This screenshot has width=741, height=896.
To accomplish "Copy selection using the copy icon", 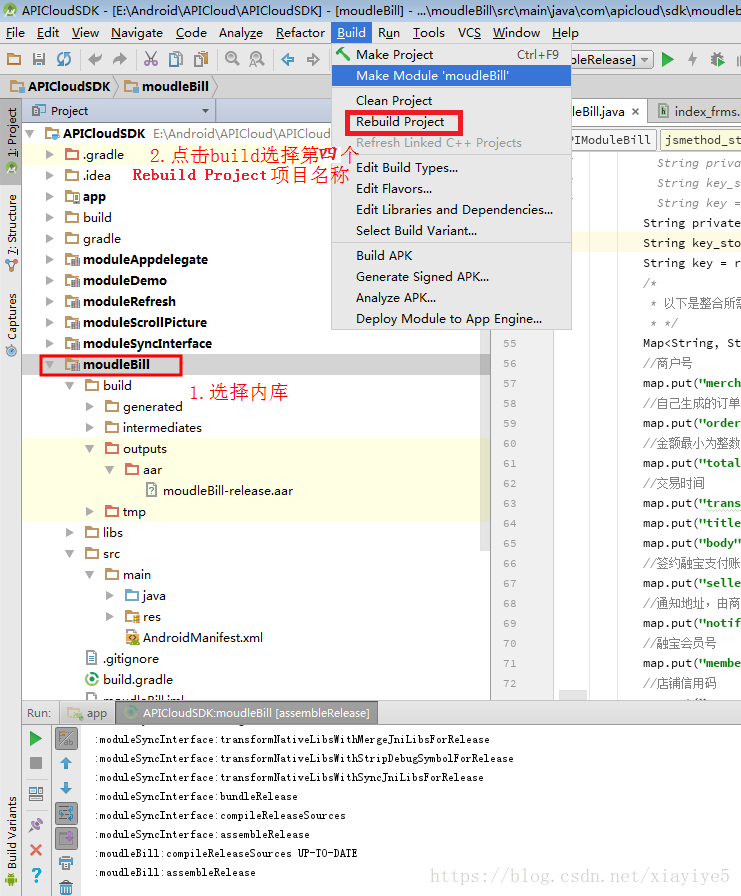I will (176, 59).
